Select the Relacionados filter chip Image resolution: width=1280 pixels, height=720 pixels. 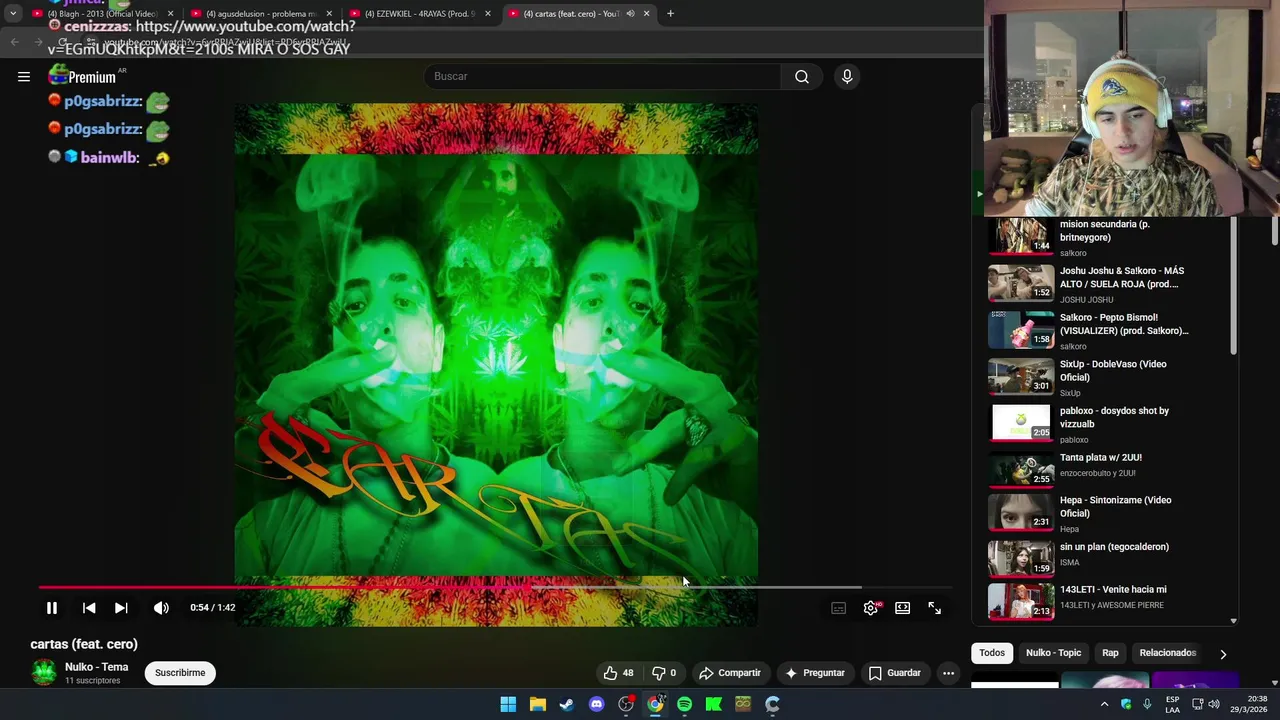(1167, 653)
